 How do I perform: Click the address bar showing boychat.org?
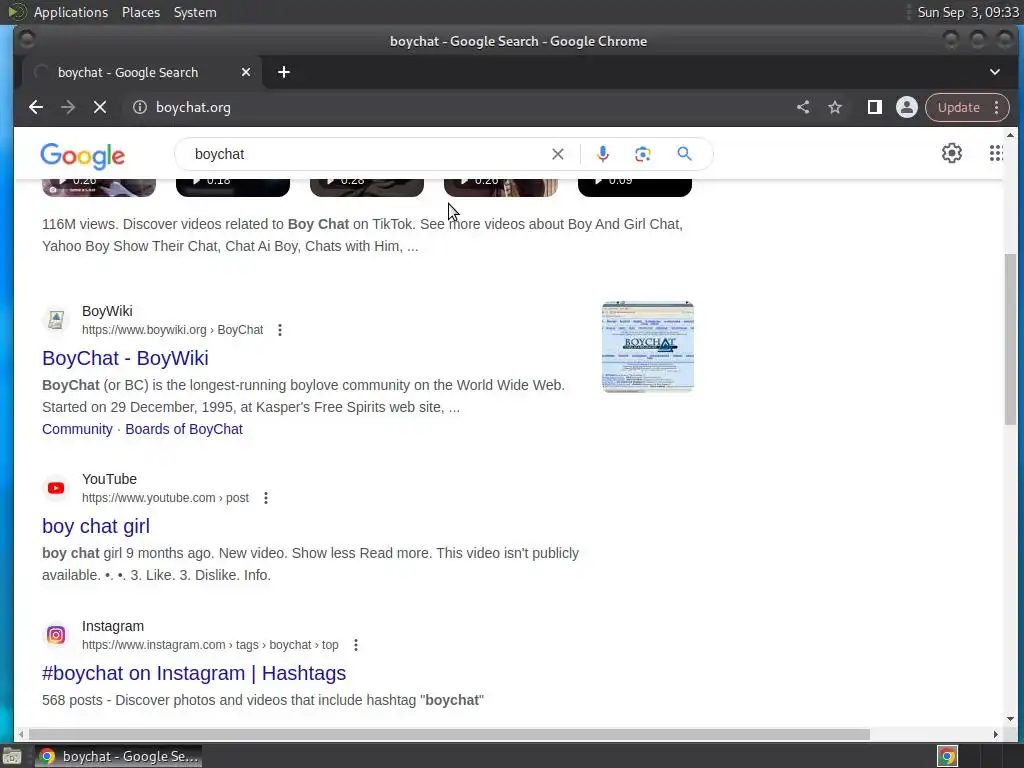coord(457,107)
